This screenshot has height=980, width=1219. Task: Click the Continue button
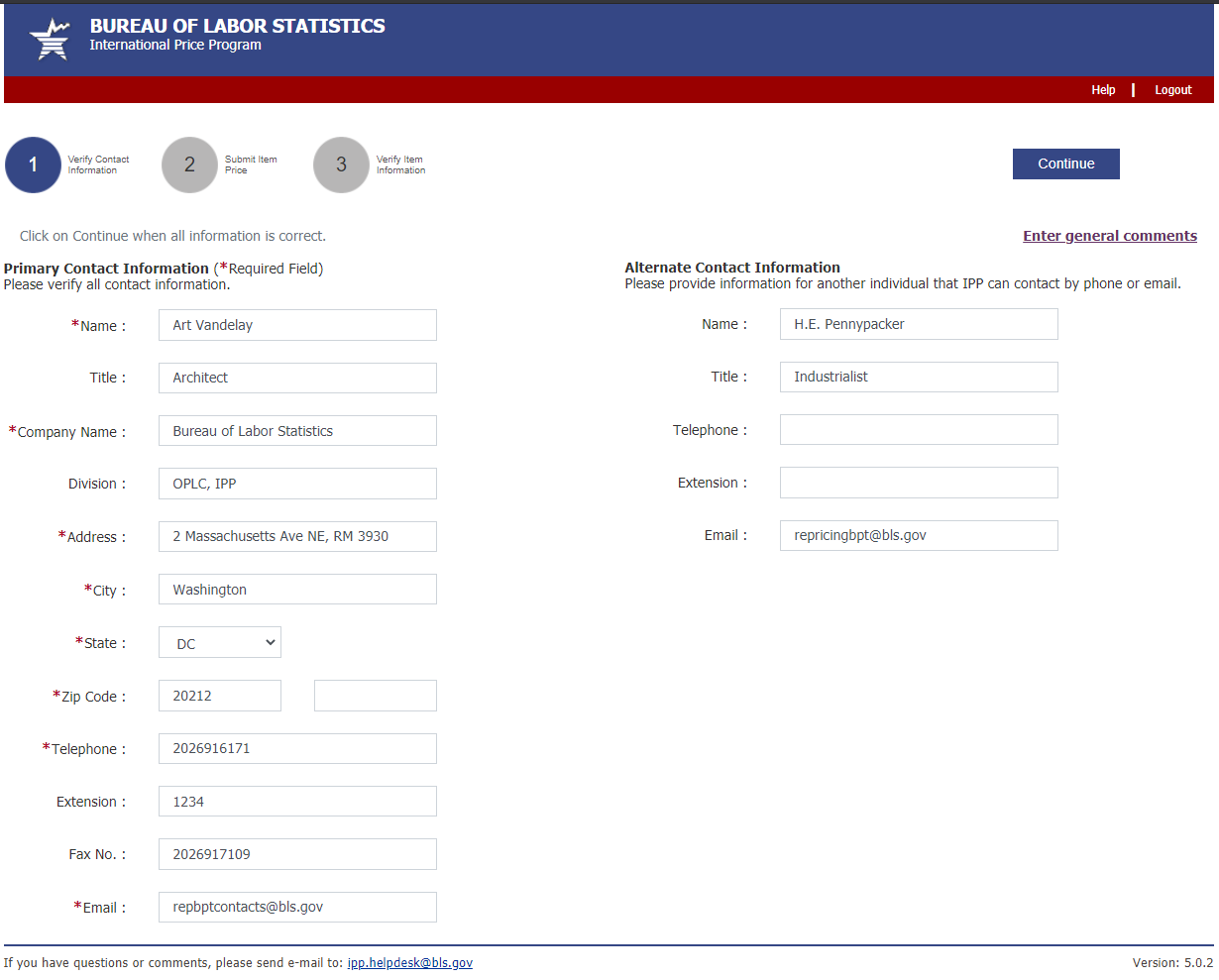(x=1066, y=163)
